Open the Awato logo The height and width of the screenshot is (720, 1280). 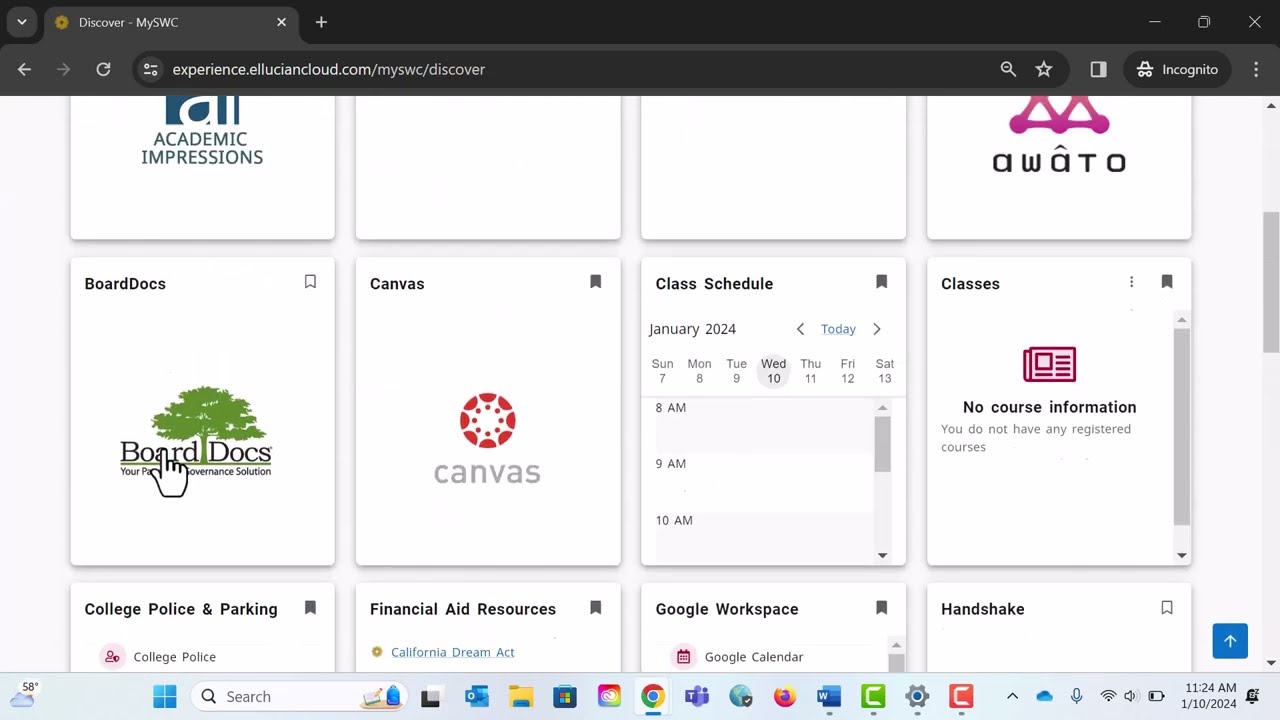pos(1059,134)
